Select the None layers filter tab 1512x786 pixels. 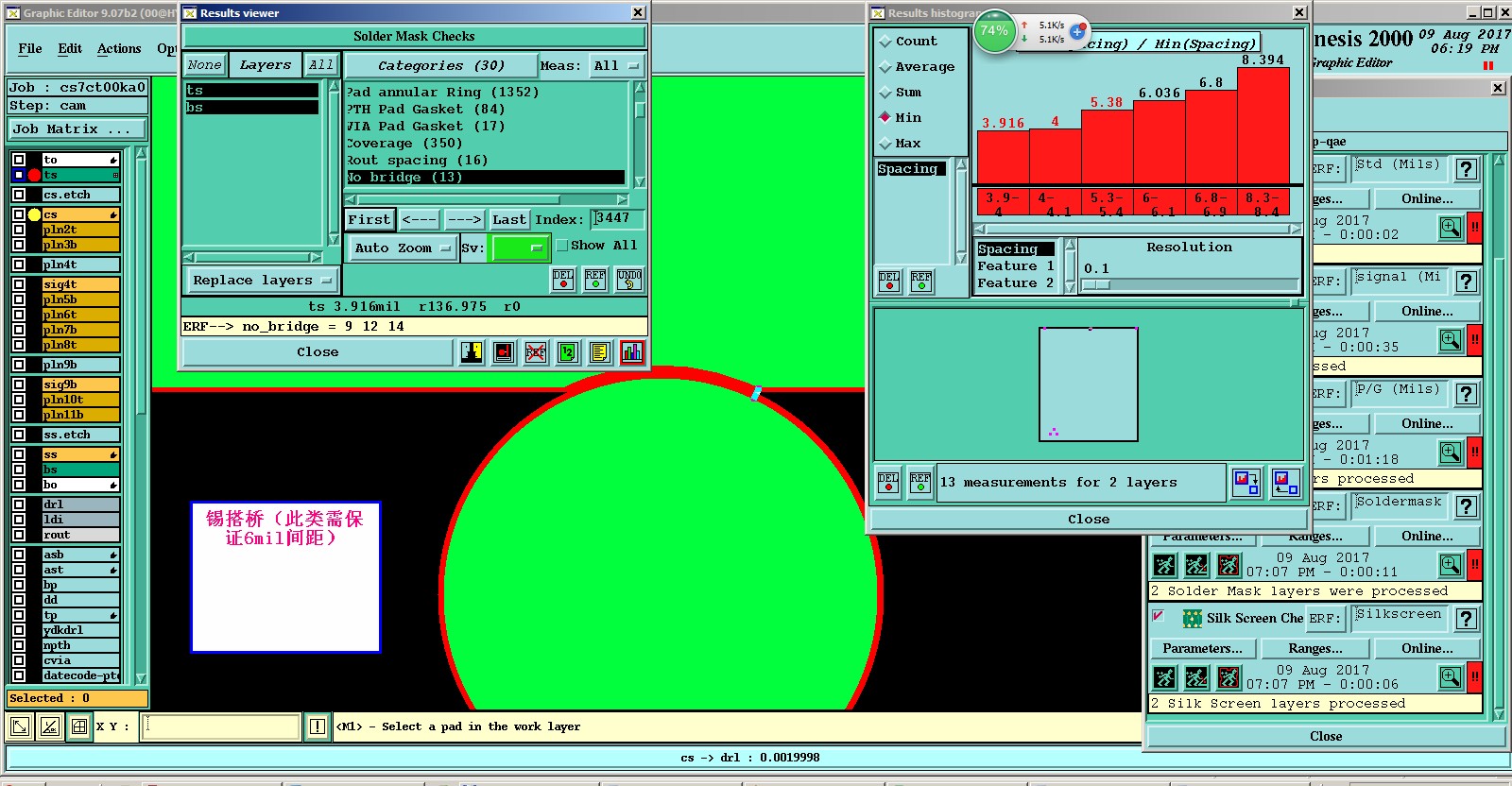[204, 65]
